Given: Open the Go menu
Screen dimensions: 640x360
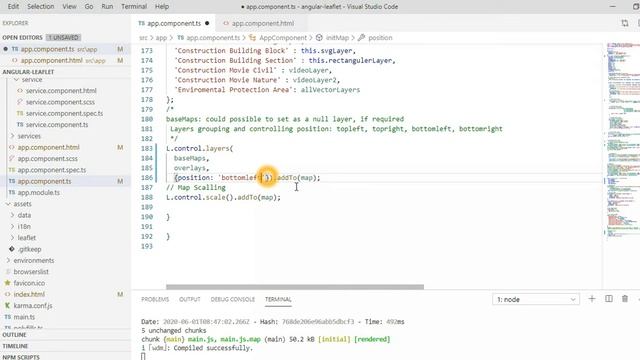Looking at the screenshot, I should coord(89,7).
